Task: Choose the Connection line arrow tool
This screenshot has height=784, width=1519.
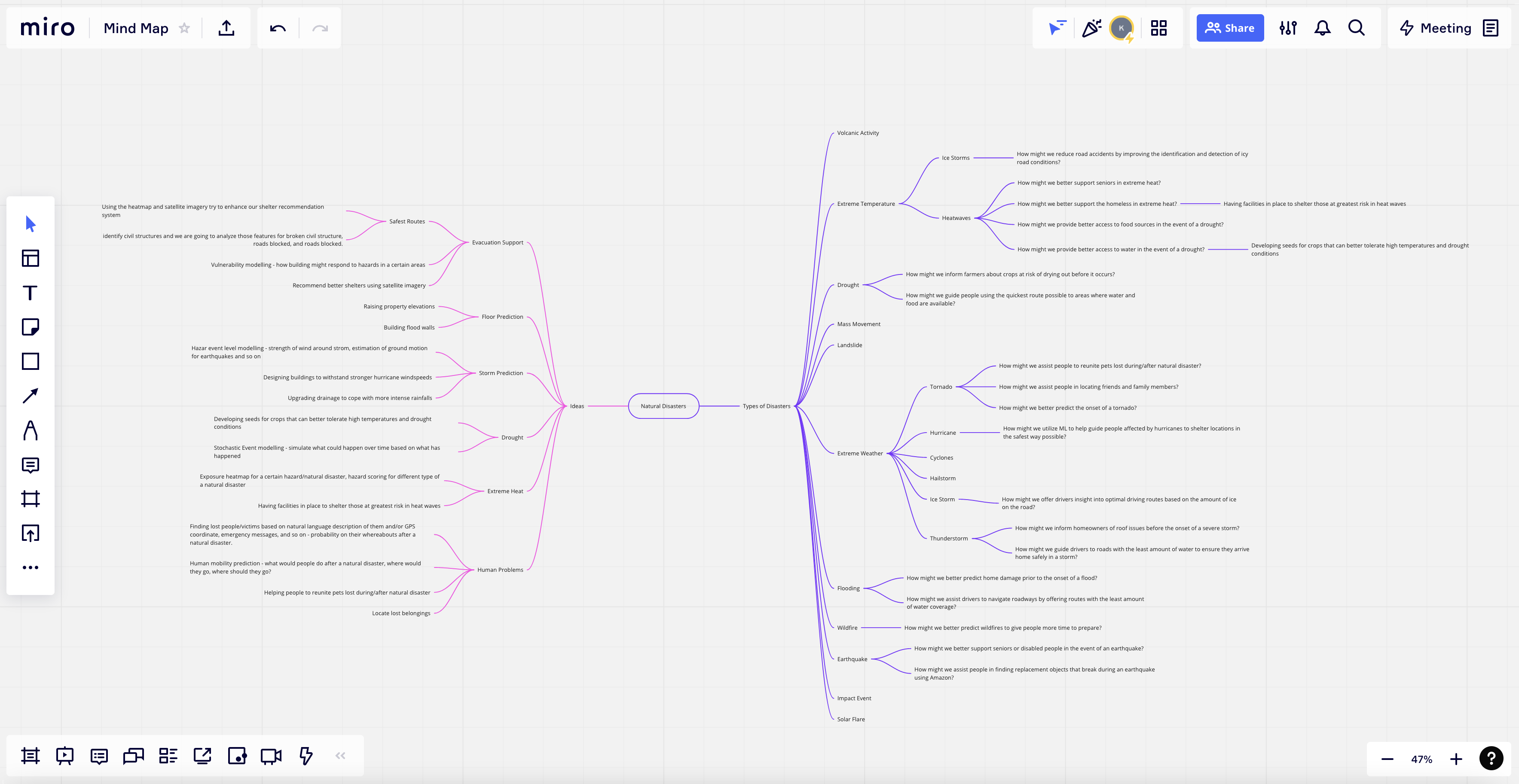Action: pyautogui.click(x=30, y=396)
